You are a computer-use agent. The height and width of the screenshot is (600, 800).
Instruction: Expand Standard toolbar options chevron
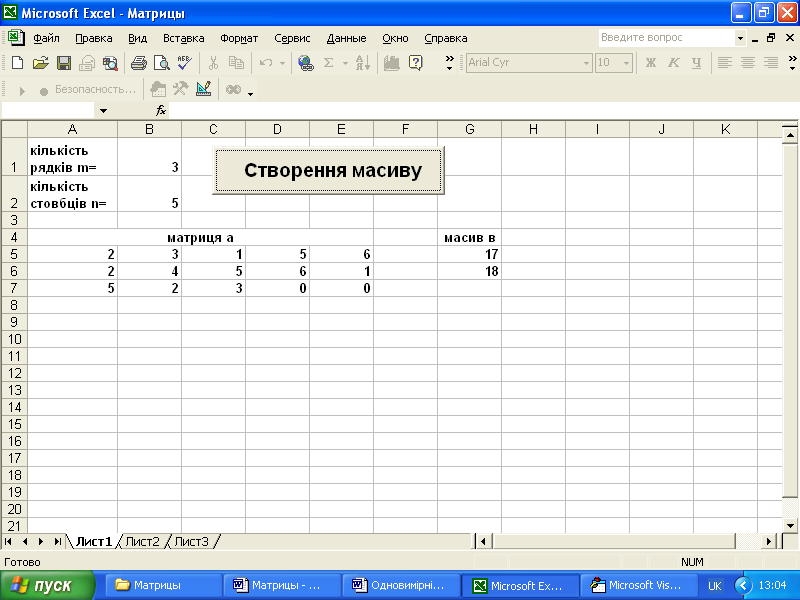[x=449, y=63]
